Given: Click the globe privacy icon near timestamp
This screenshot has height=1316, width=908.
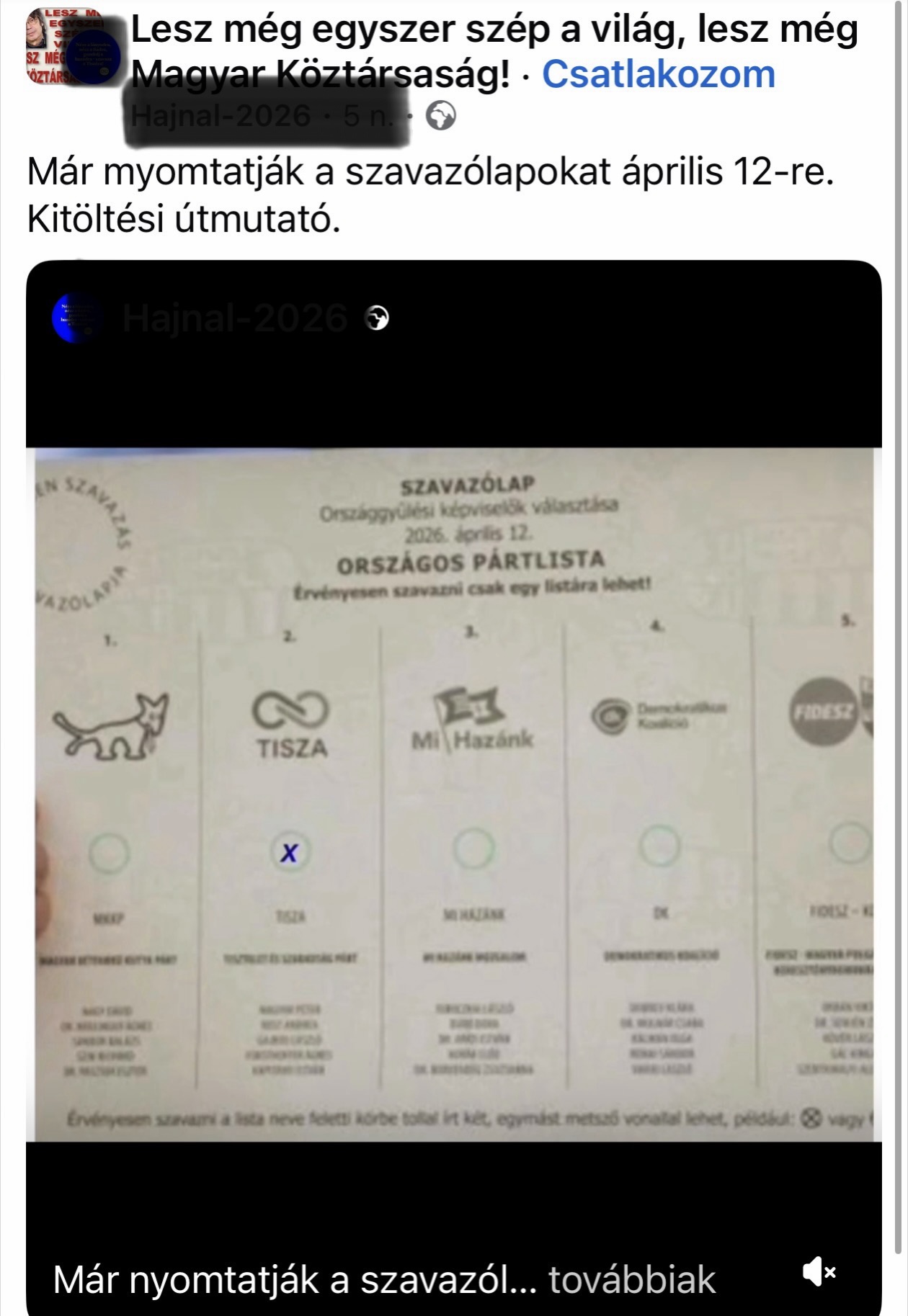Looking at the screenshot, I should tap(440, 116).
